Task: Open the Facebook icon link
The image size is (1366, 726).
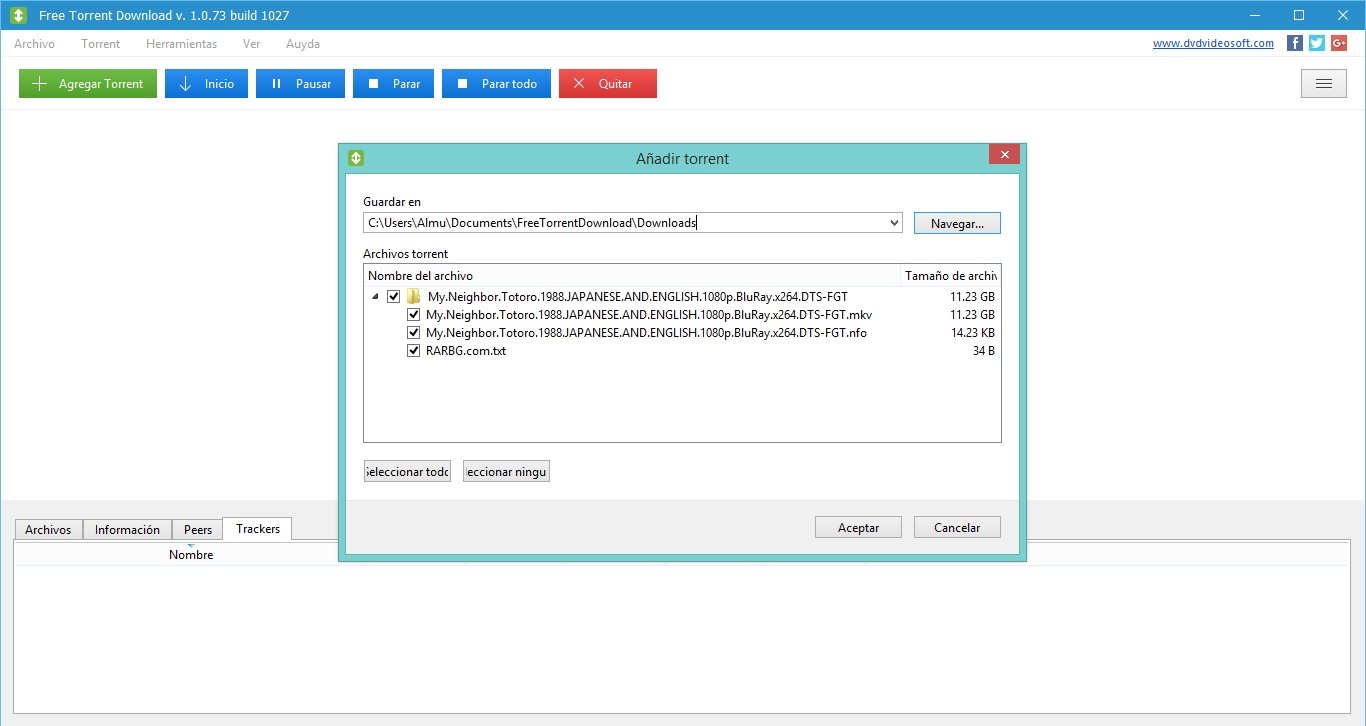Action: pyautogui.click(x=1294, y=43)
